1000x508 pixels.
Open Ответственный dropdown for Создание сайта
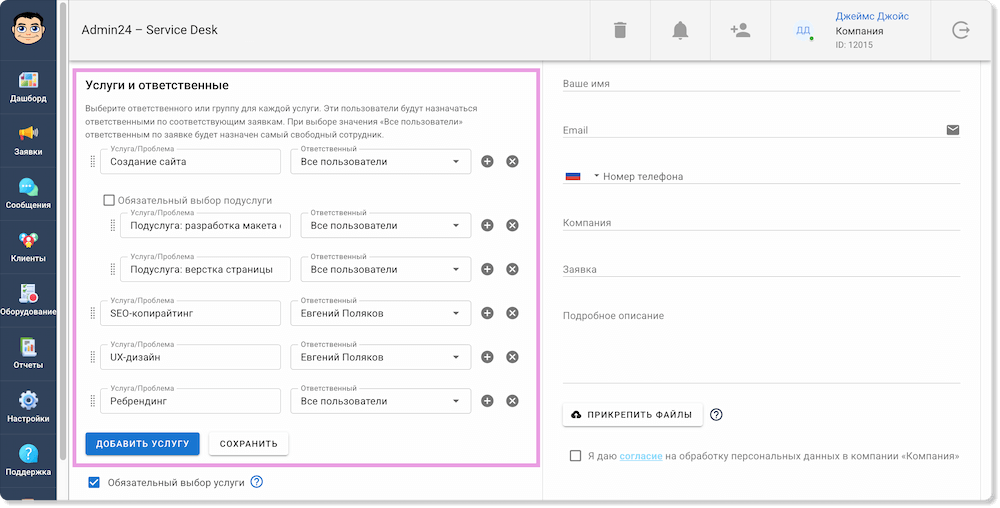[x=380, y=161]
